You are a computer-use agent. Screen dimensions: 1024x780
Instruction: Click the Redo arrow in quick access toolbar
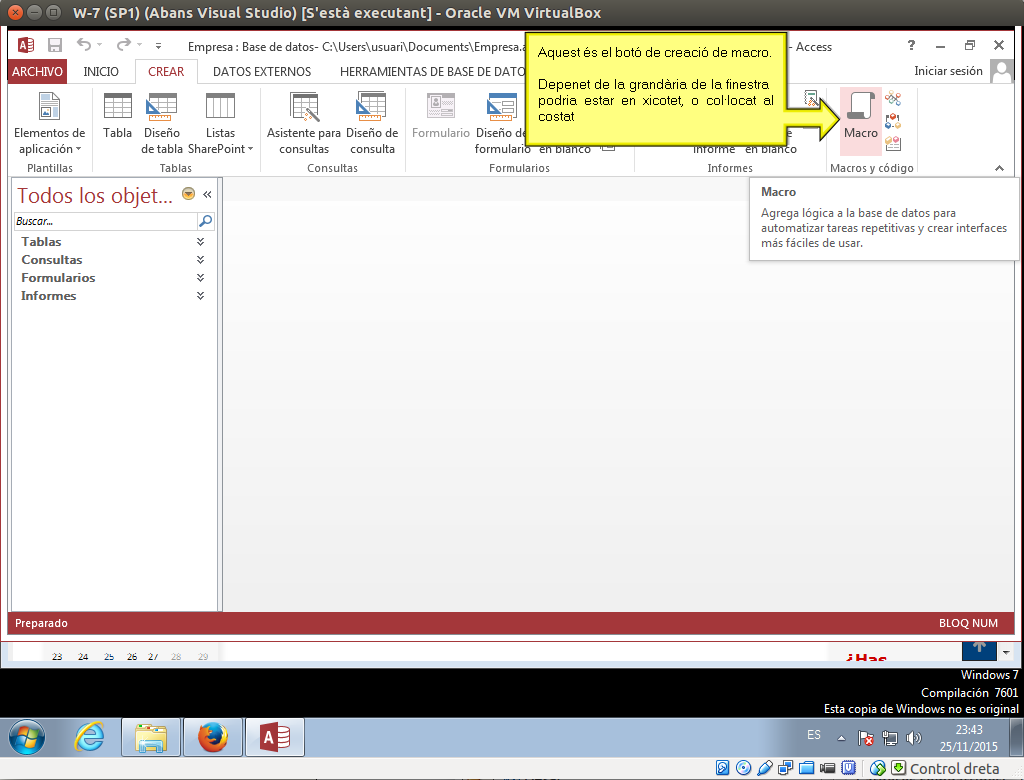point(123,44)
